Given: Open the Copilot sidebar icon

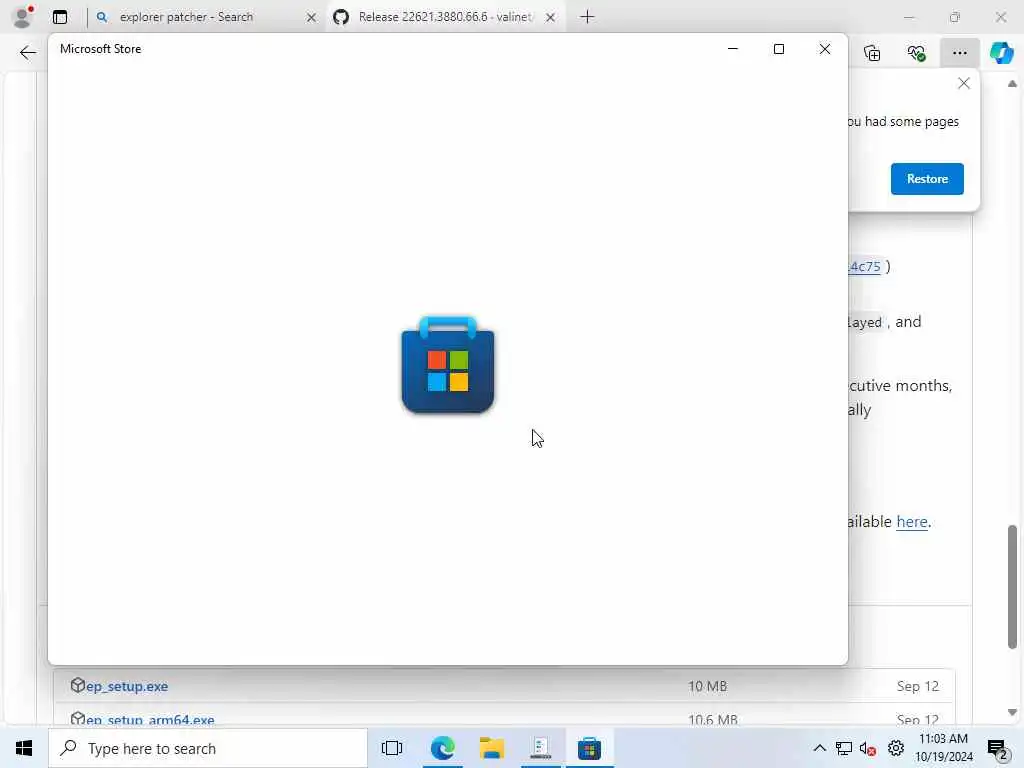Looking at the screenshot, I should pyautogui.click(x=1001, y=53).
